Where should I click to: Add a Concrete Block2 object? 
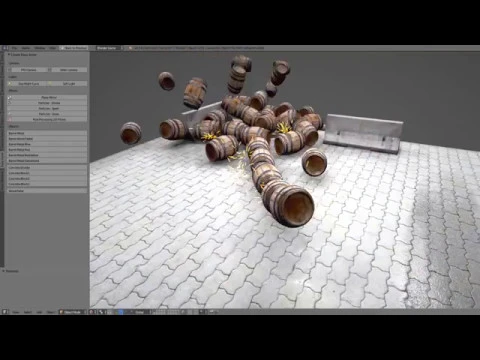tap(47, 178)
